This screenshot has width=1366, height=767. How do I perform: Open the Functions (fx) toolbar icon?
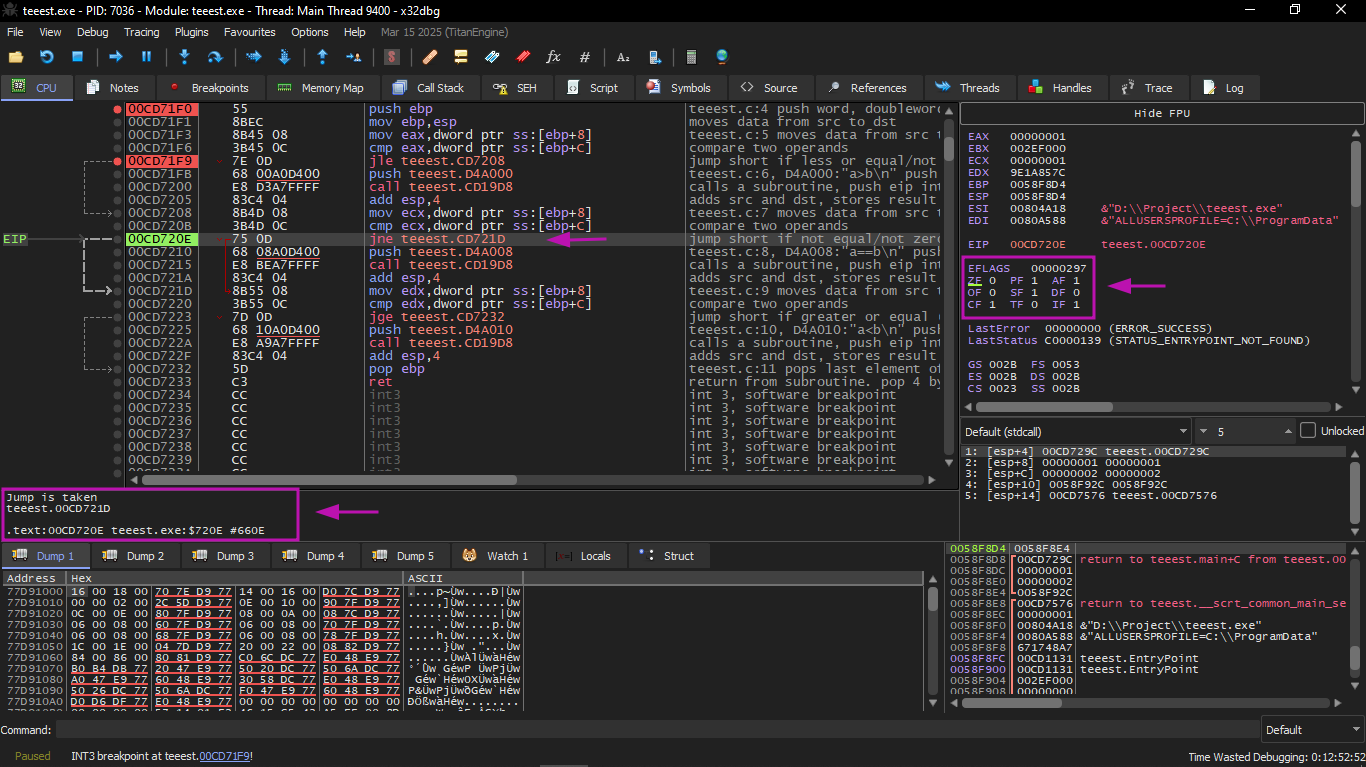point(553,57)
